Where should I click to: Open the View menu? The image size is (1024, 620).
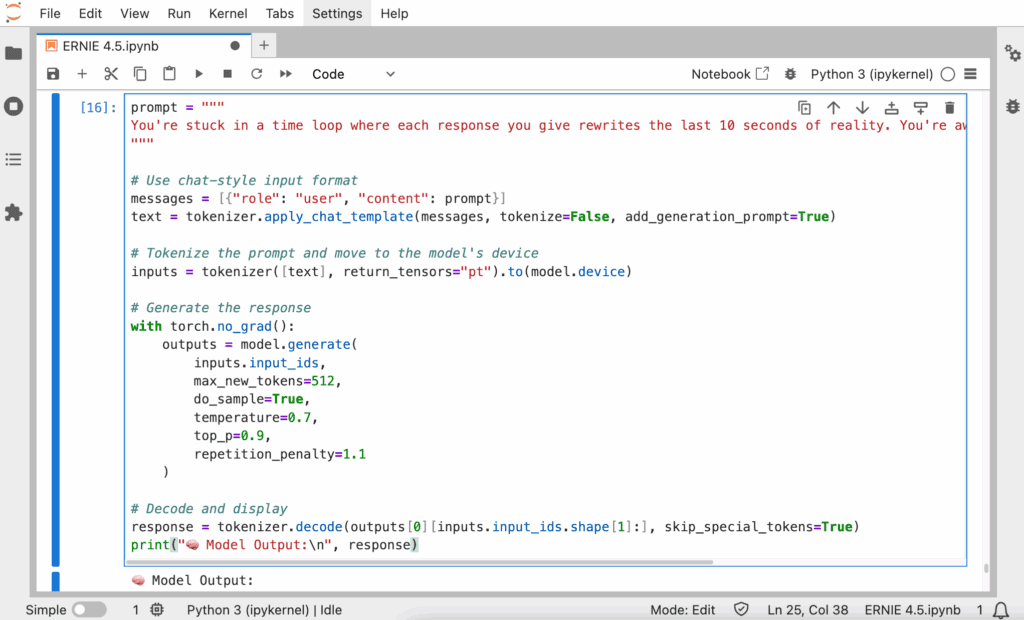click(x=135, y=13)
